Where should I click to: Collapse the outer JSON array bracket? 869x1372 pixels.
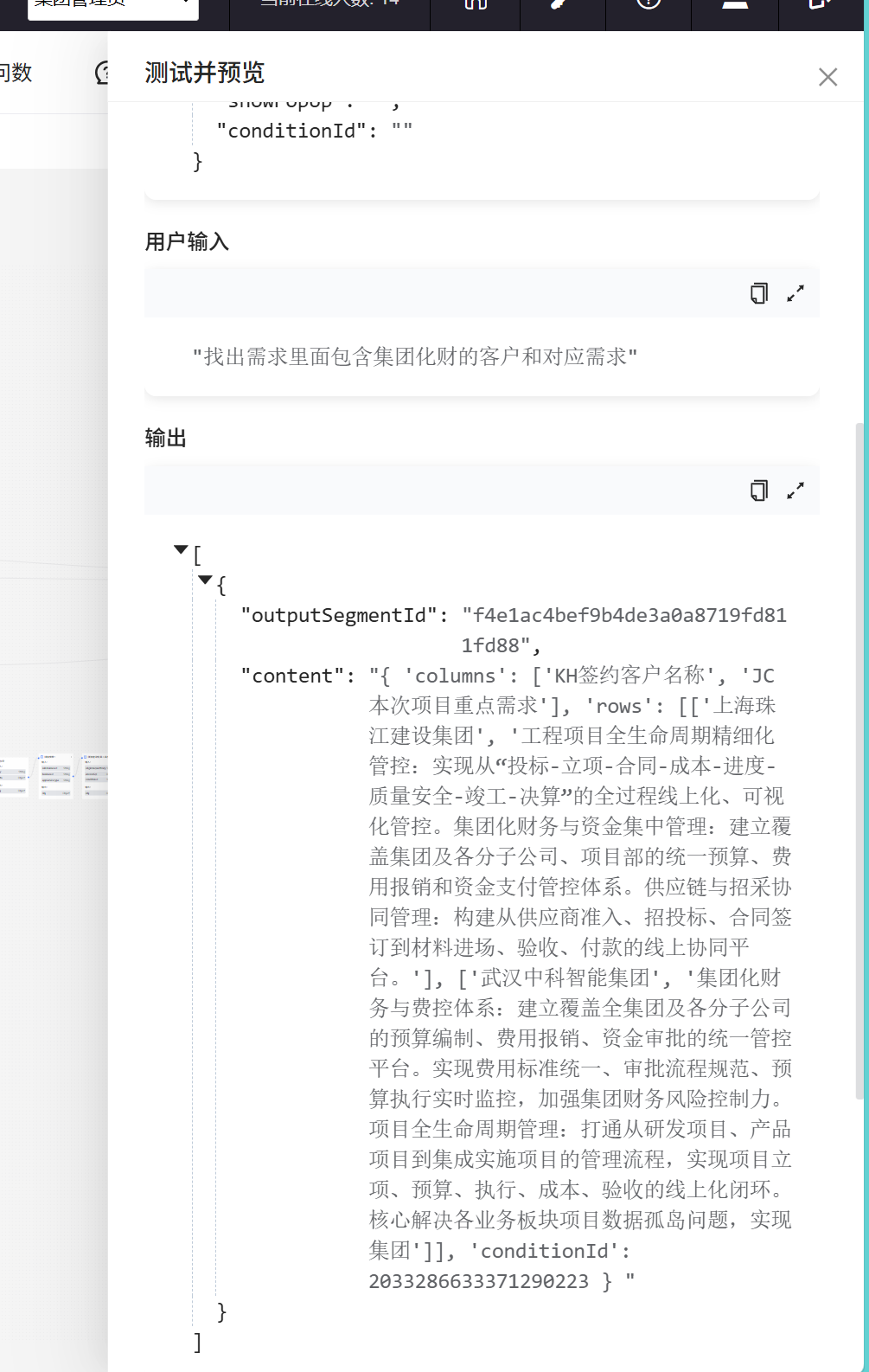[x=181, y=549]
